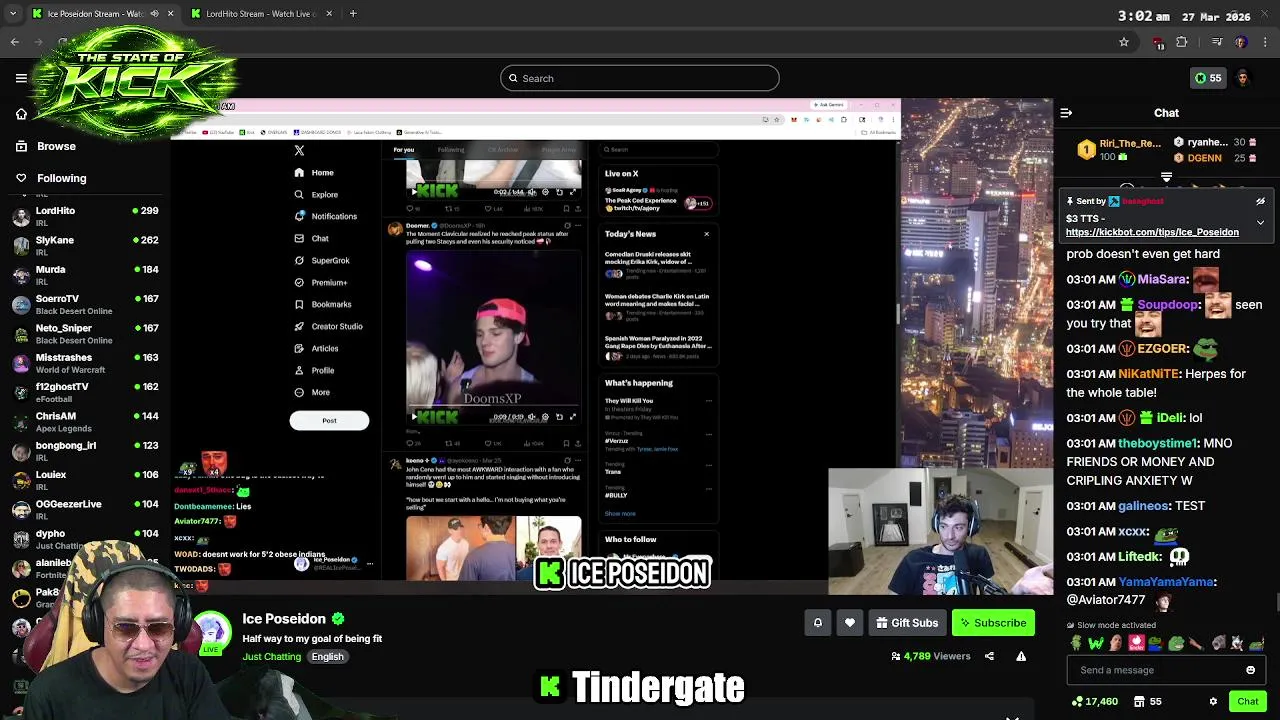The height and width of the screenshot is (720, 1280).
Task: Click the English language tag
Action: coord(327,657)
